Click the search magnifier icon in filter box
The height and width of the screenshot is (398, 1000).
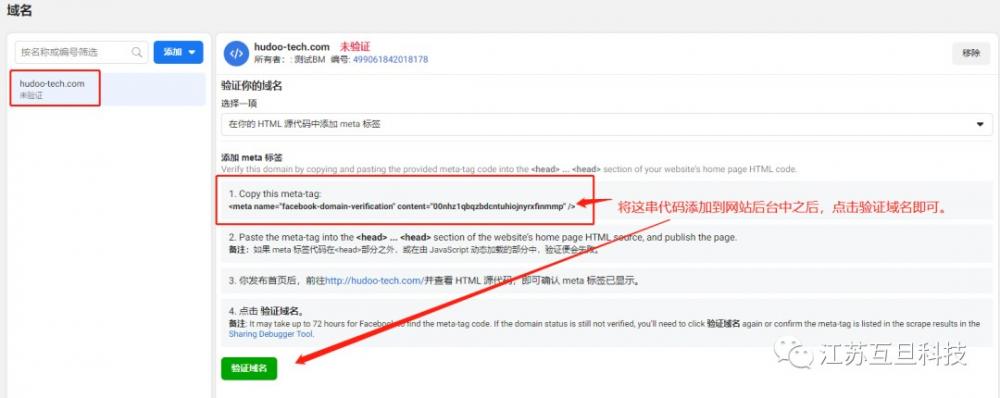pos(137,52)
